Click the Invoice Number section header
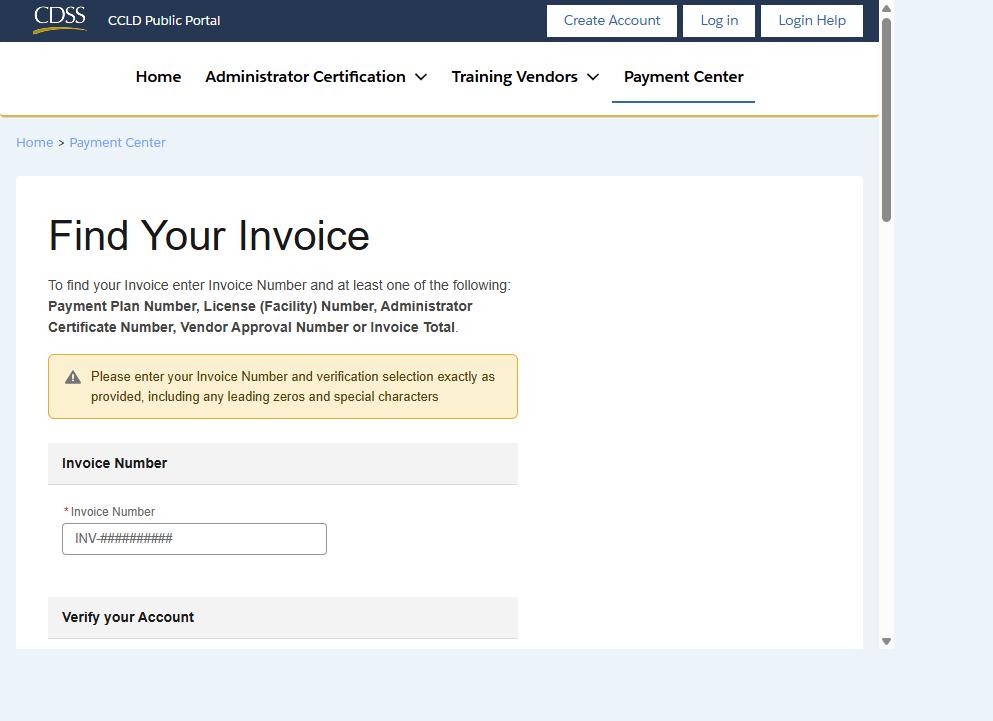The width and height of the screenshot is (993, 721). coord(283,463)
